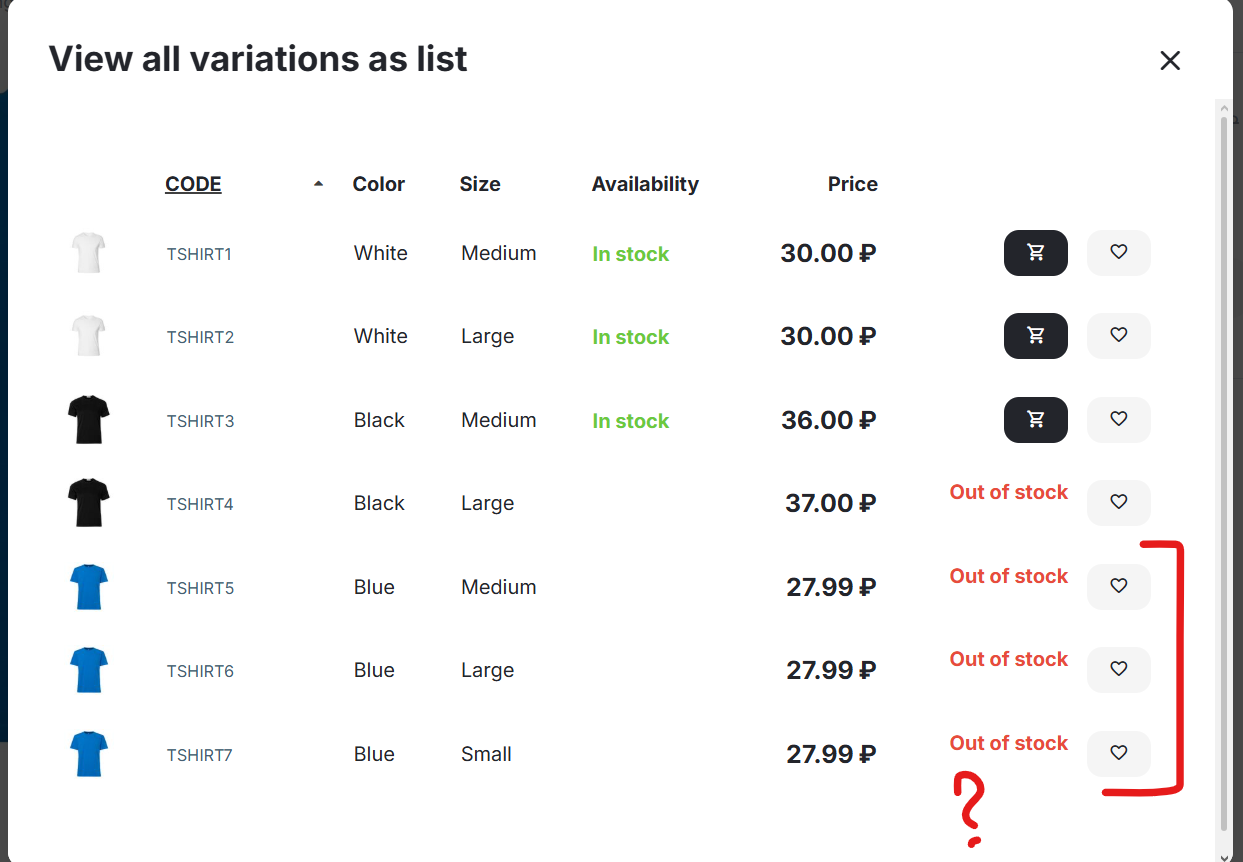
Task: Add TSHIRT1 white medium to cart
Action: coord(1035,253)
